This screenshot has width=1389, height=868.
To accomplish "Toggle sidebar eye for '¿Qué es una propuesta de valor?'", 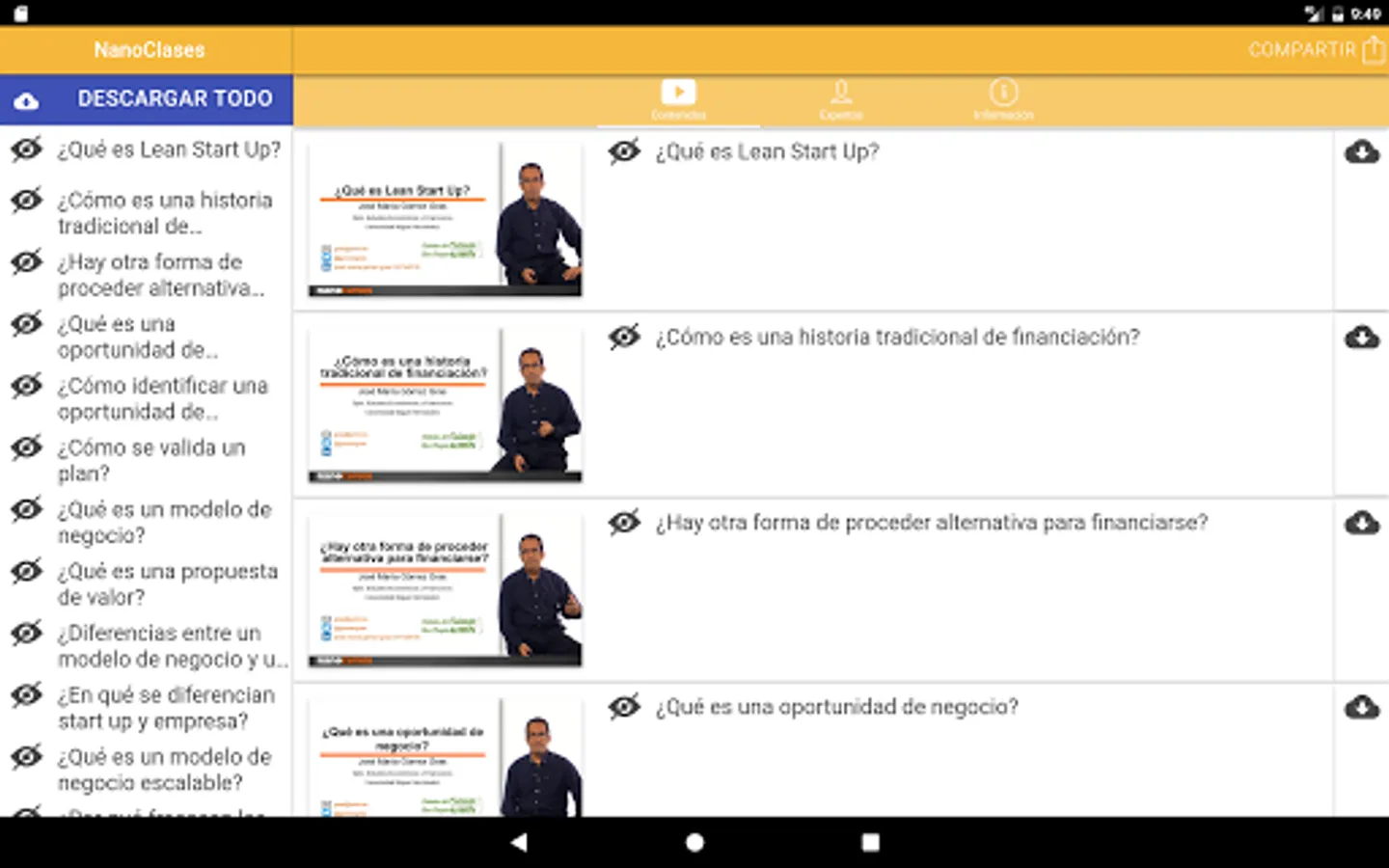I will tap(27, 570).
